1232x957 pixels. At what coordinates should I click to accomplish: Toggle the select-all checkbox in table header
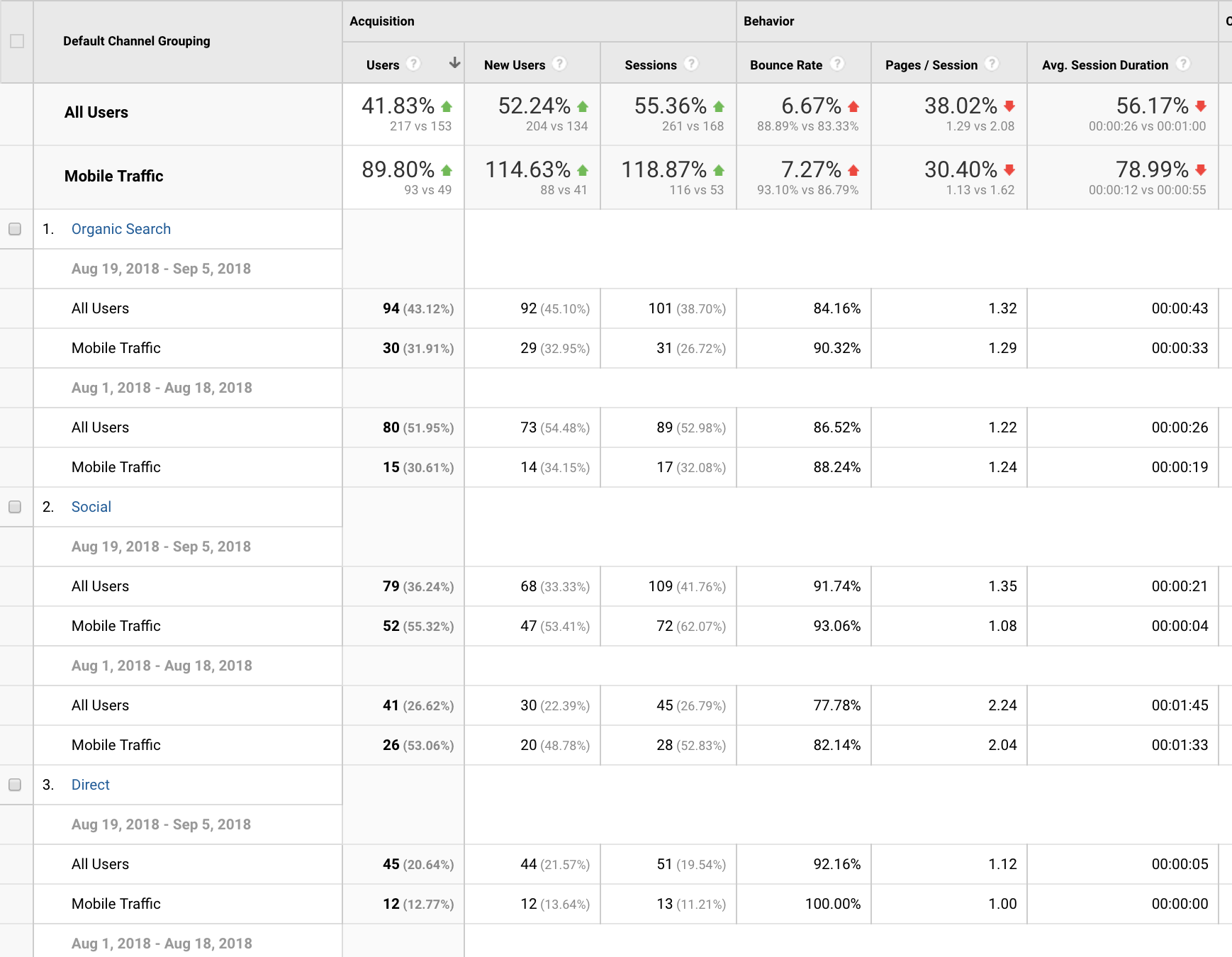[17, 41]
